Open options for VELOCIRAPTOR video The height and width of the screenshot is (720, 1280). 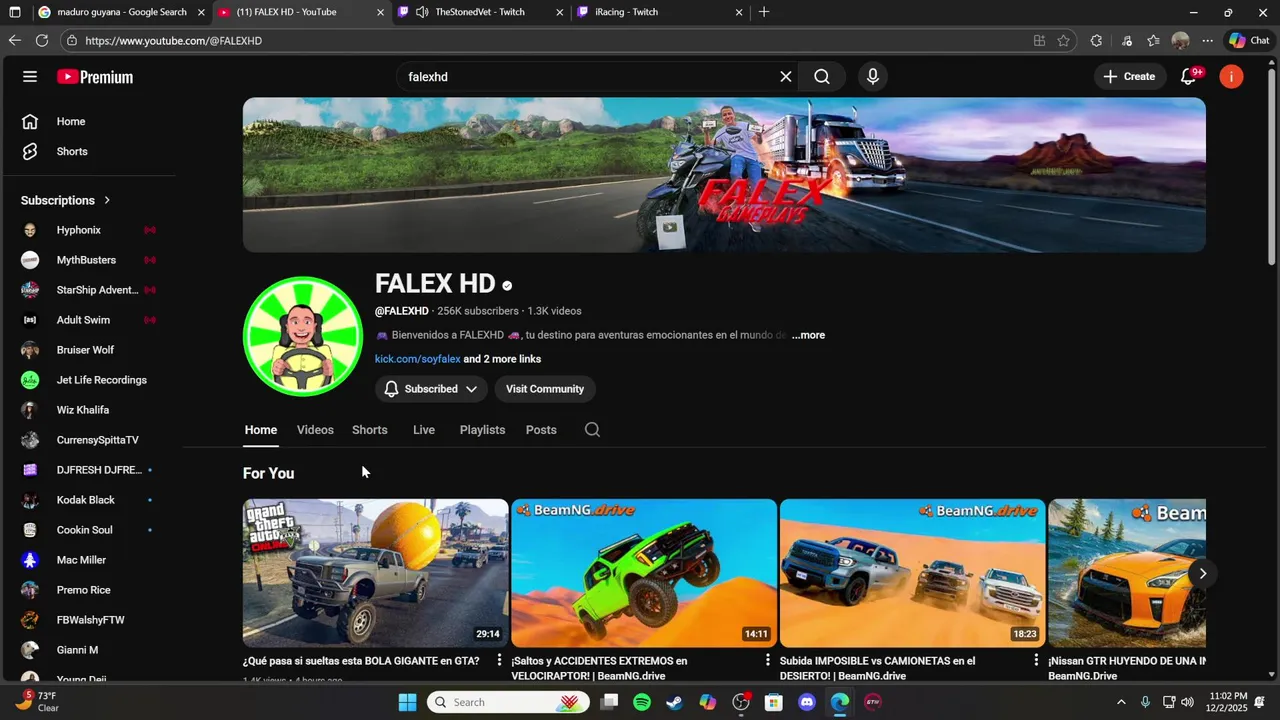click(x=768, y=661)
